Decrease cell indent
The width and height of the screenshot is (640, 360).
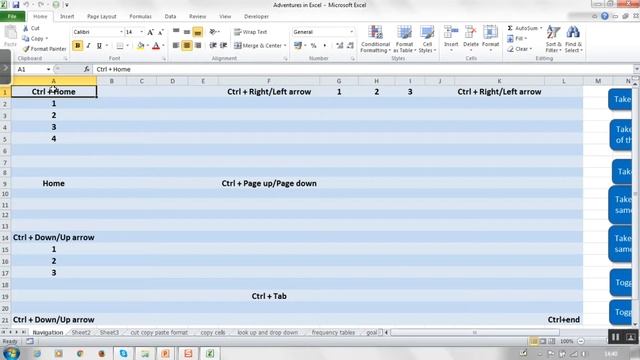point(213,45)
